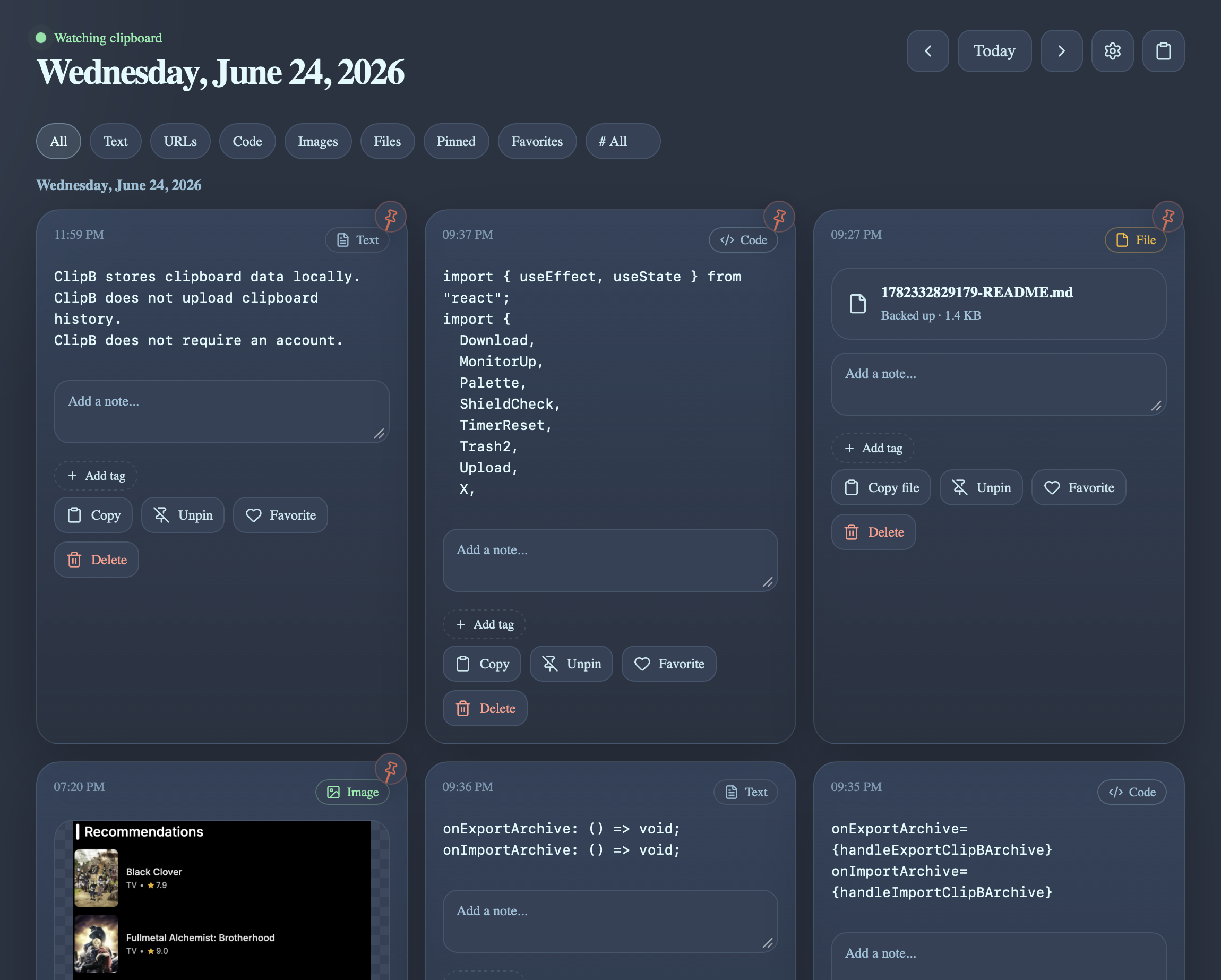Unpin the README.md file card
The height and width of the screenshot is (980, 1221).
982,487
